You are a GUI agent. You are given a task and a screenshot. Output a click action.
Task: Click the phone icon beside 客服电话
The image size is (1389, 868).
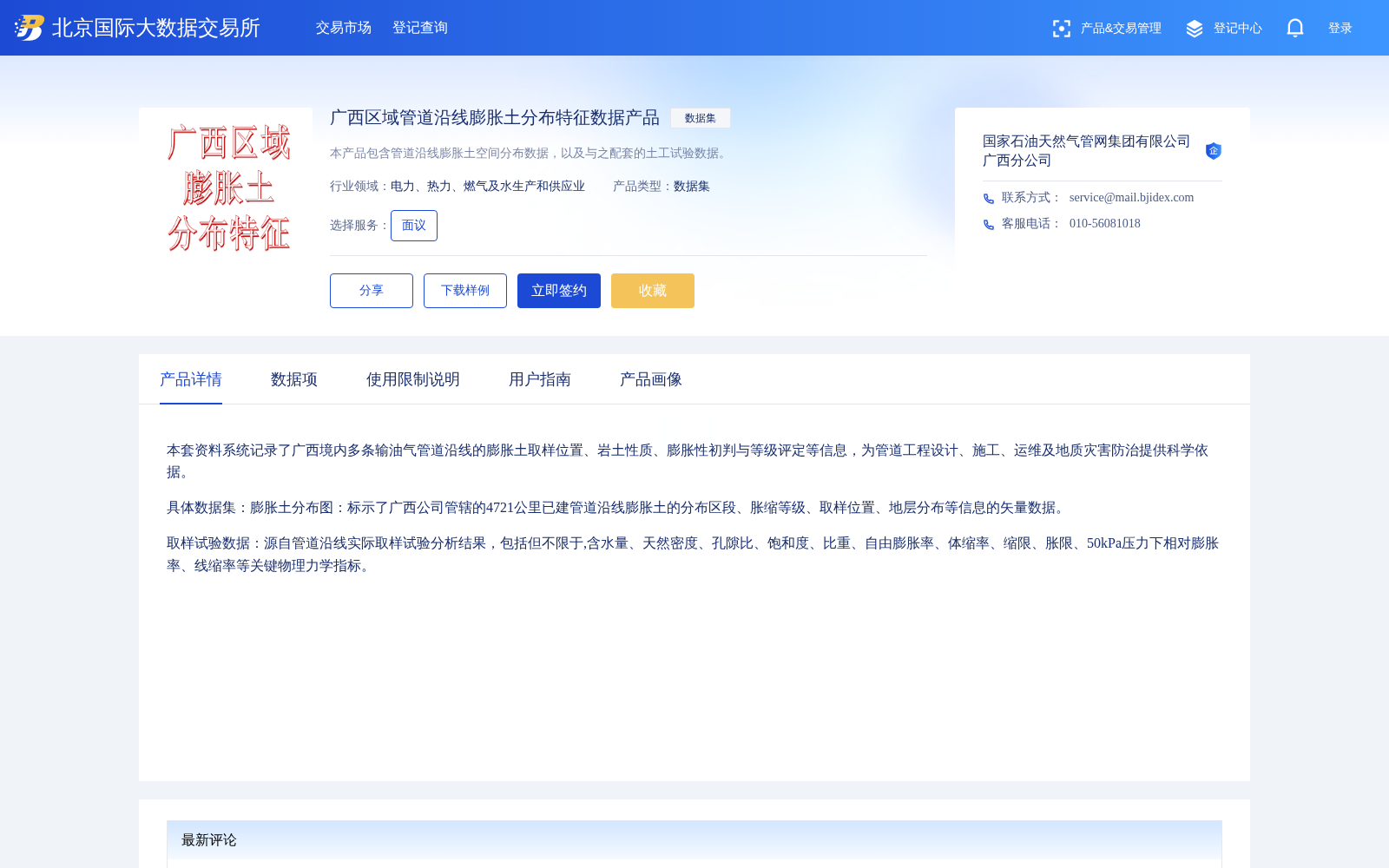tap(989, 225)
